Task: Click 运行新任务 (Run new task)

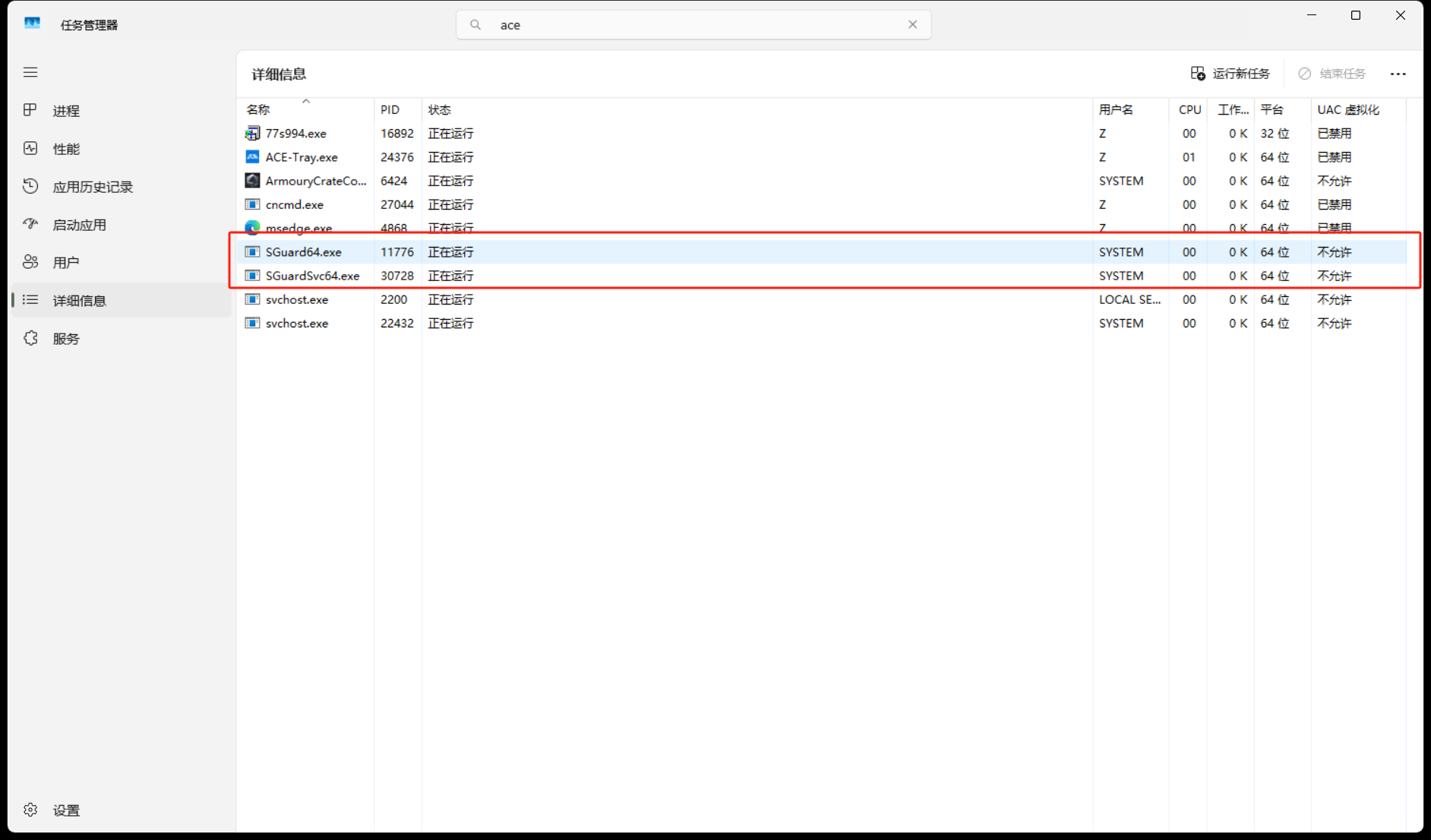Action: (x=1230, y=74)
